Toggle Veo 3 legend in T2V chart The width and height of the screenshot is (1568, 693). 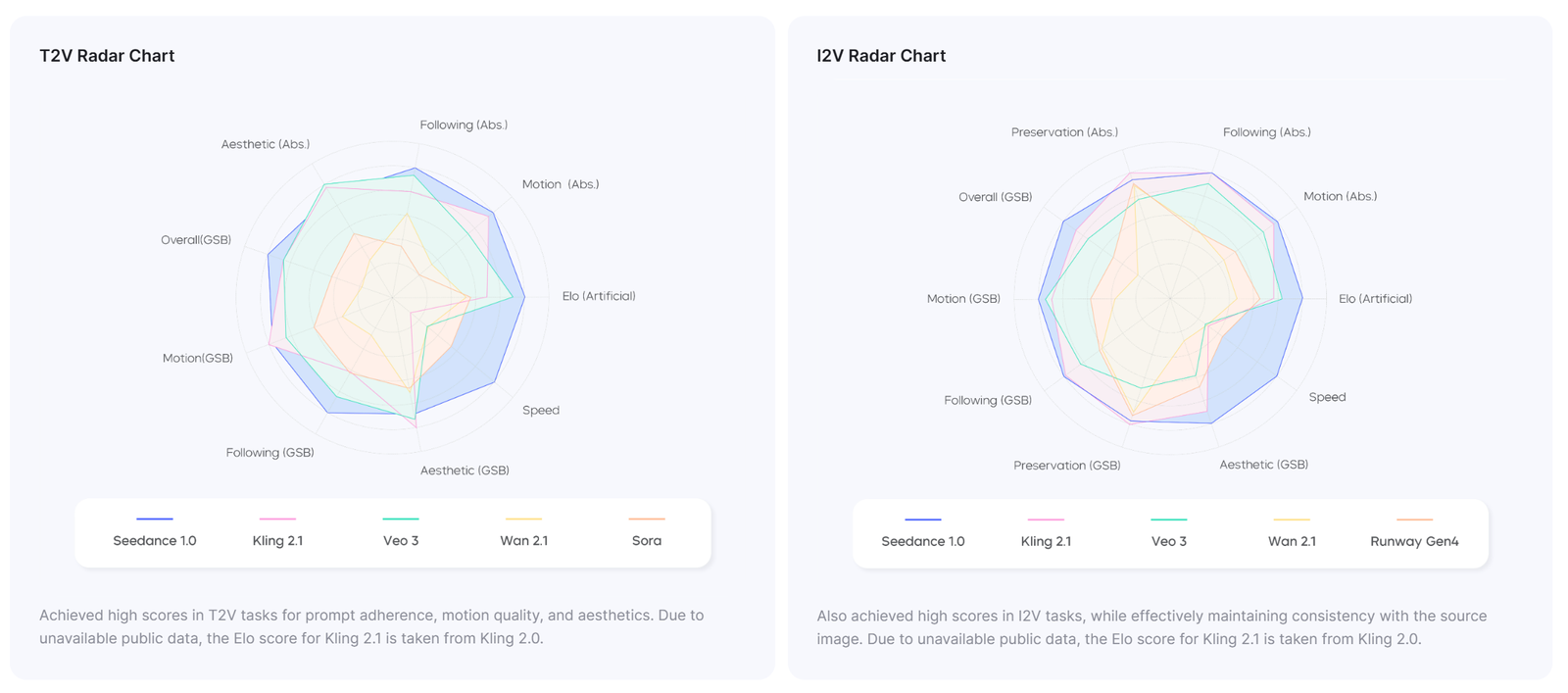(401, 531)
